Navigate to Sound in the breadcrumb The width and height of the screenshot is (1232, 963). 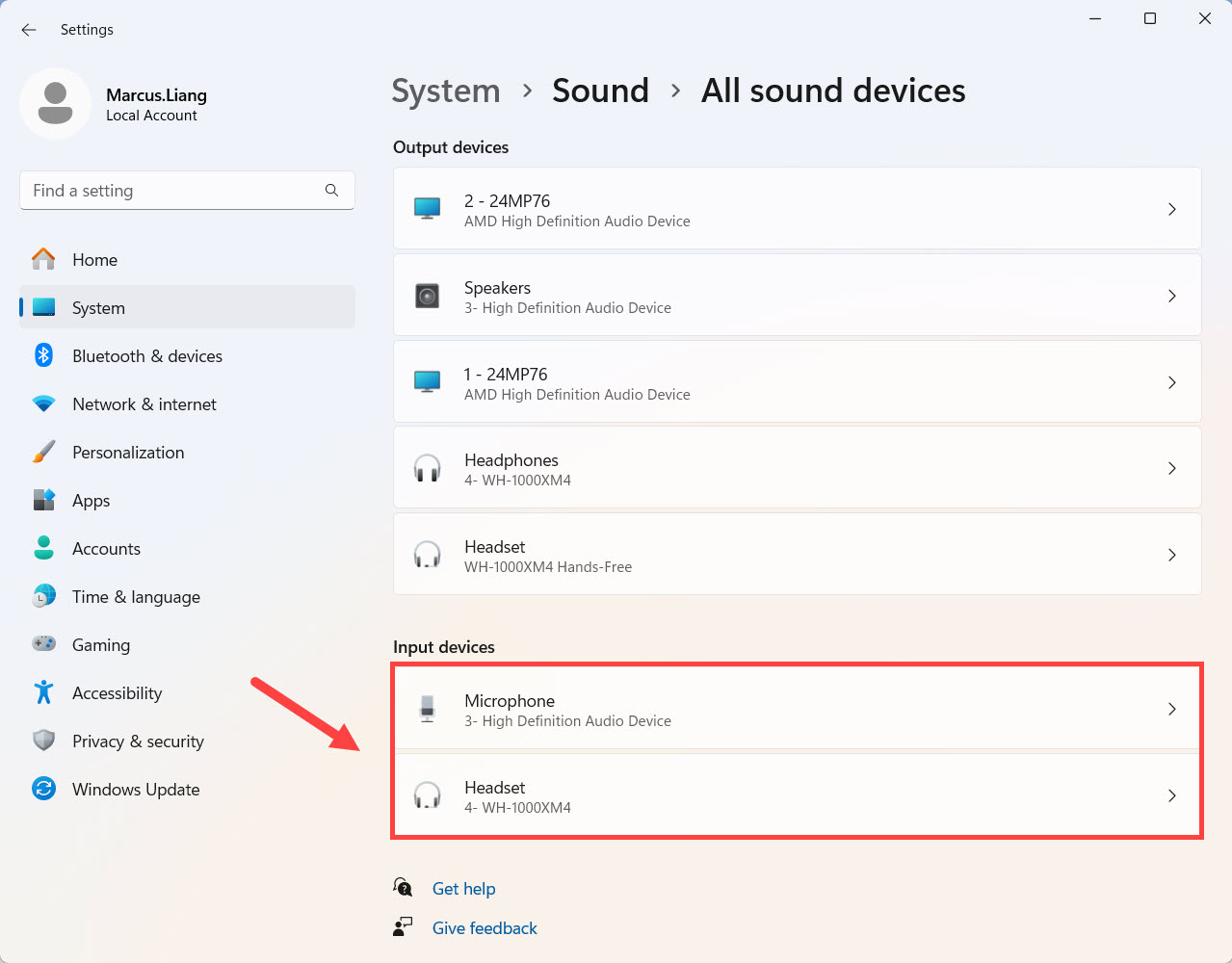[600, 91]
